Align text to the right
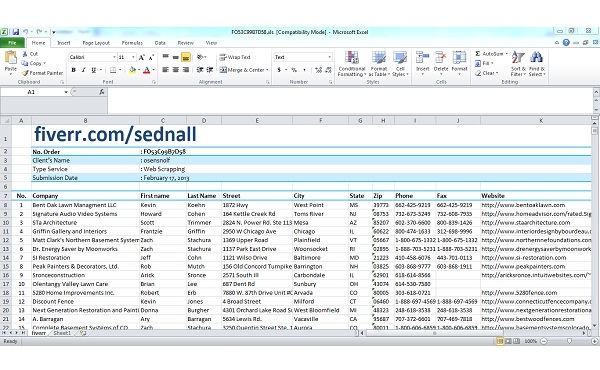600x370 pixels. coord(186,70)
